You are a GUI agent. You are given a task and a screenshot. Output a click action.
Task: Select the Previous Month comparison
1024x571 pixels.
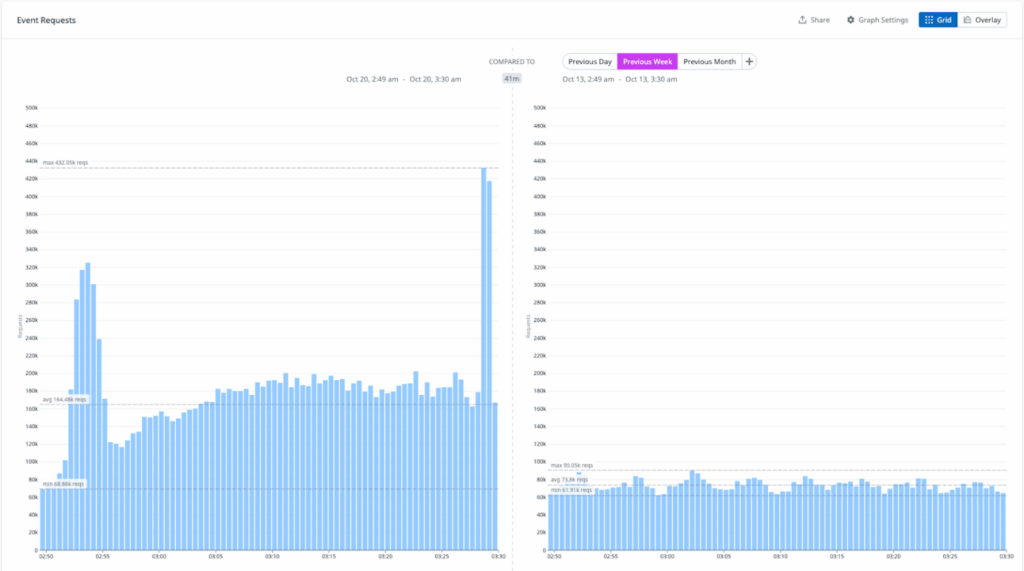click(x=709, y=62)
